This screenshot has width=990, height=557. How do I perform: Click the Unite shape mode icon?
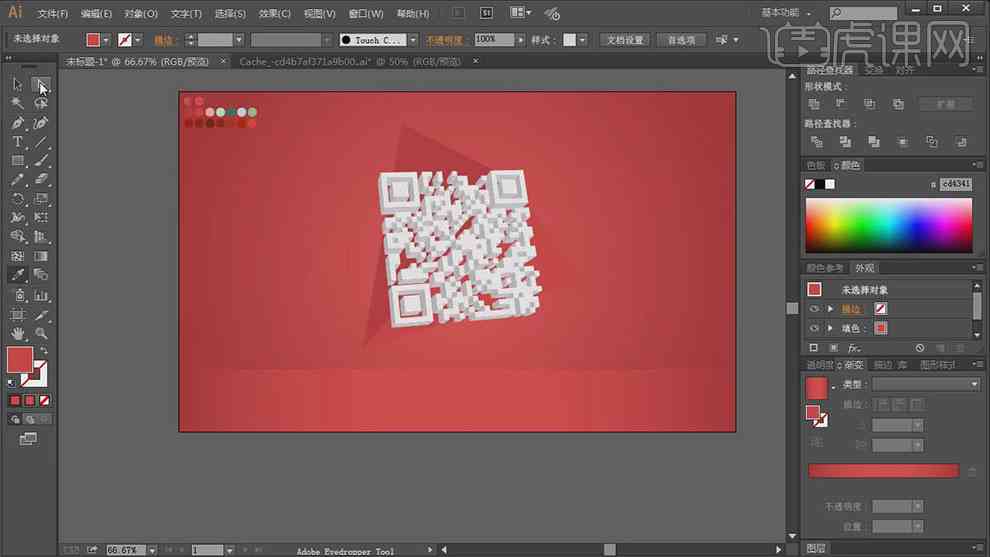point(814,104)
